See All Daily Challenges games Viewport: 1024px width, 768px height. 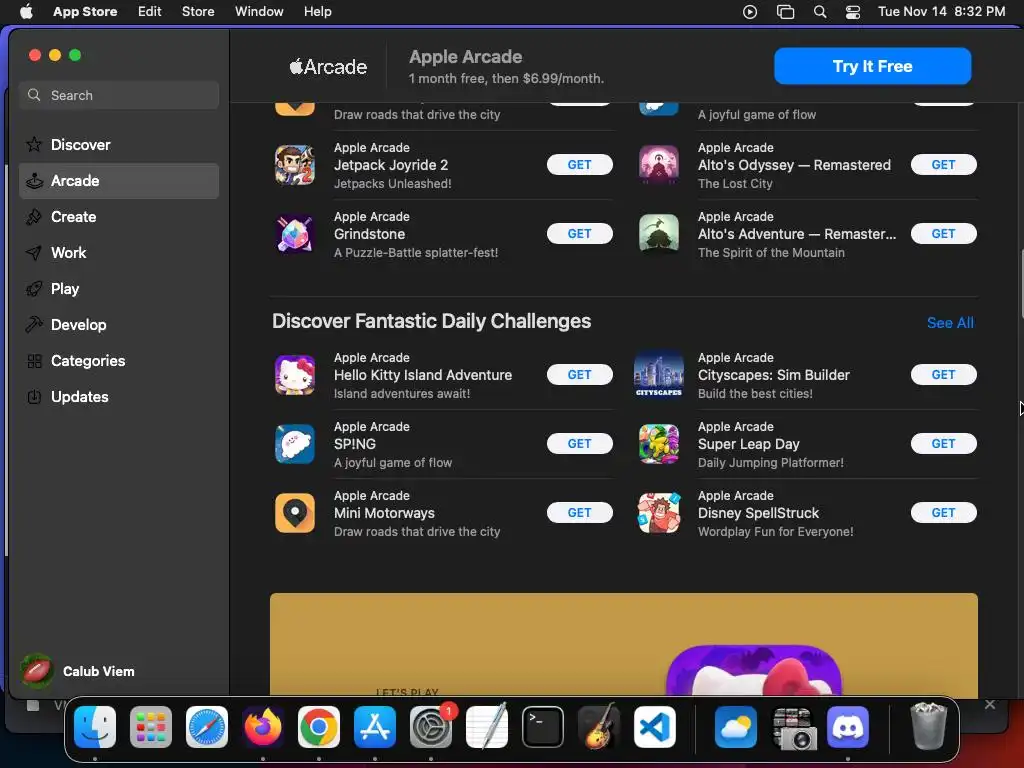click(x=950, y=323)
